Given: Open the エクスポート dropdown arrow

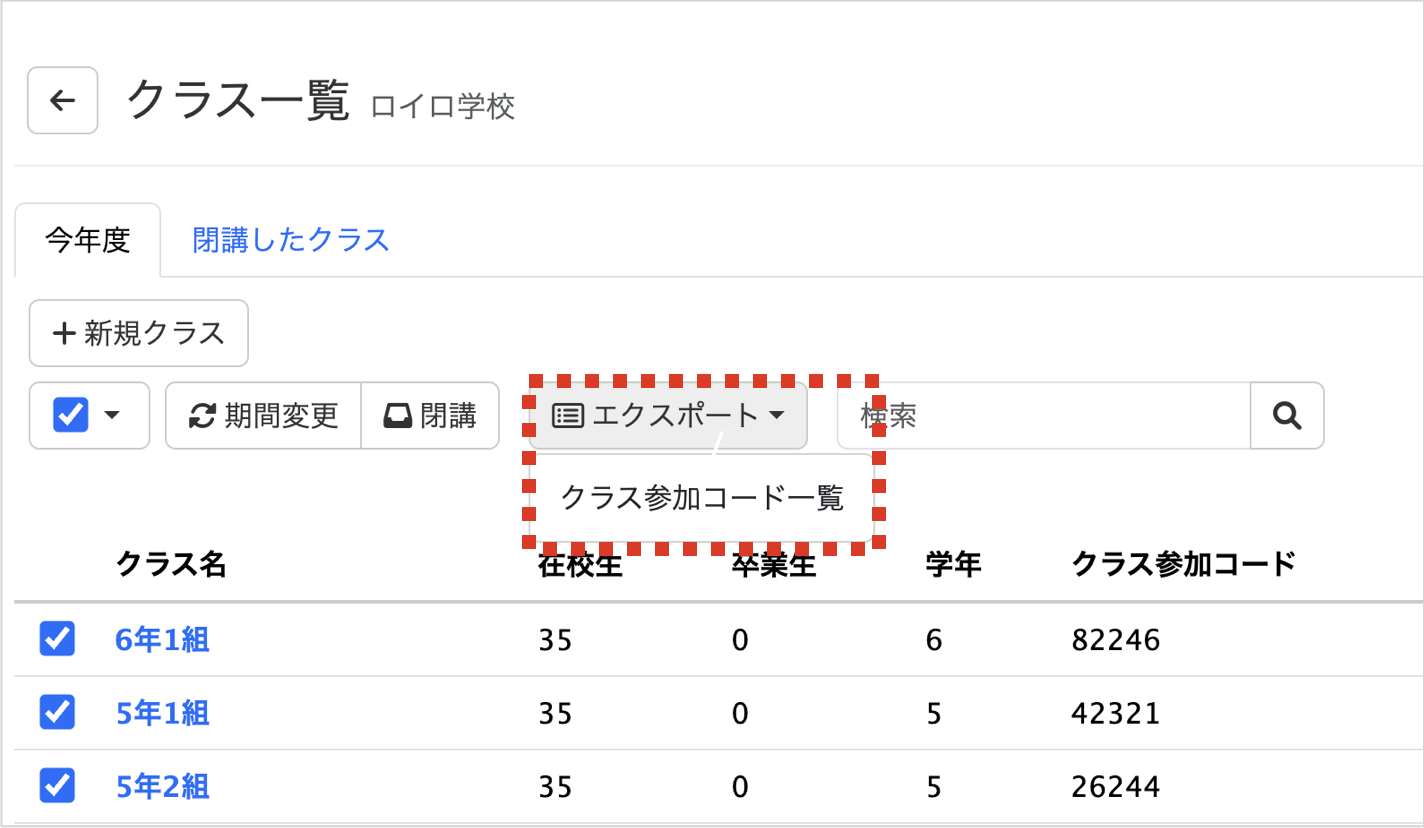Looking at the screenshot, I should coord(777,416).
